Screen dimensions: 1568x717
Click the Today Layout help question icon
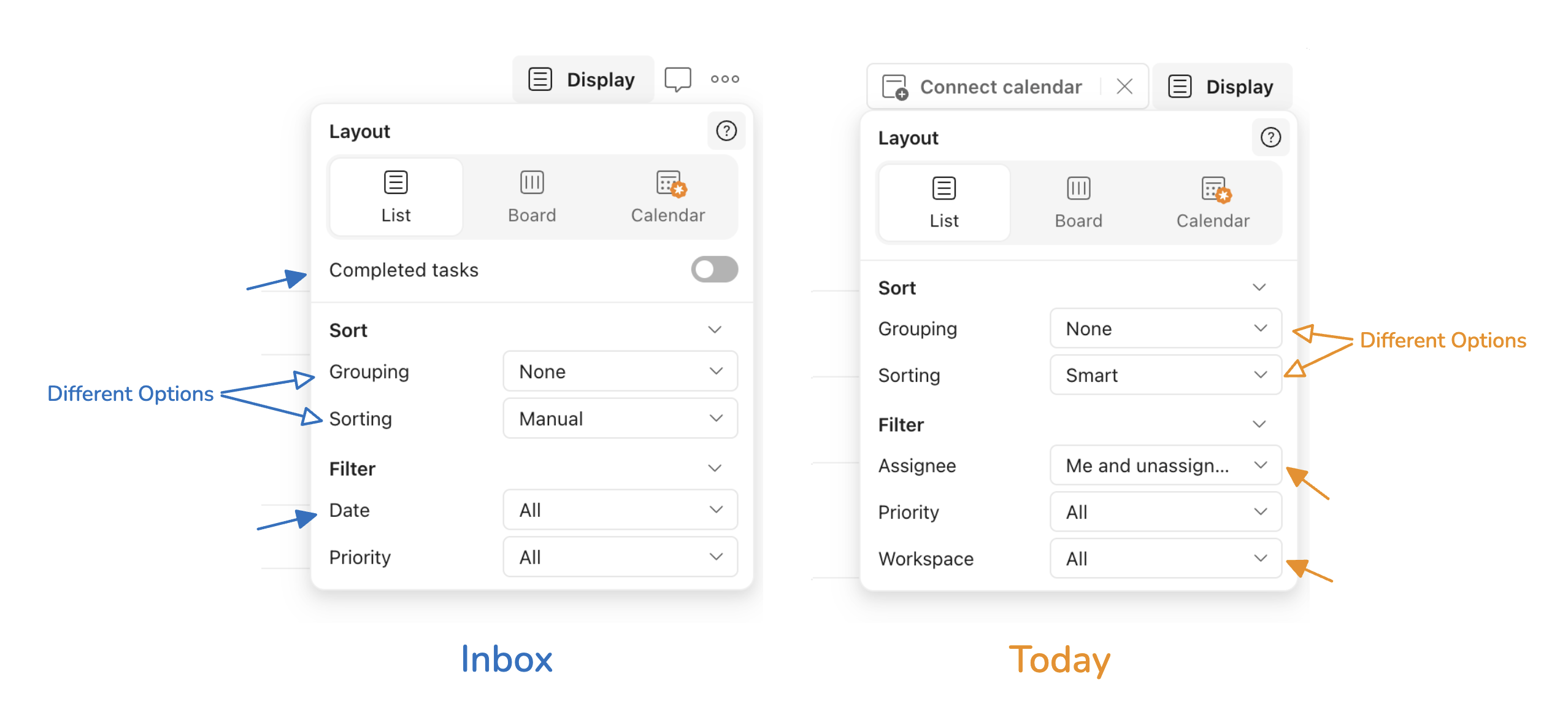tap(1270, 138)
